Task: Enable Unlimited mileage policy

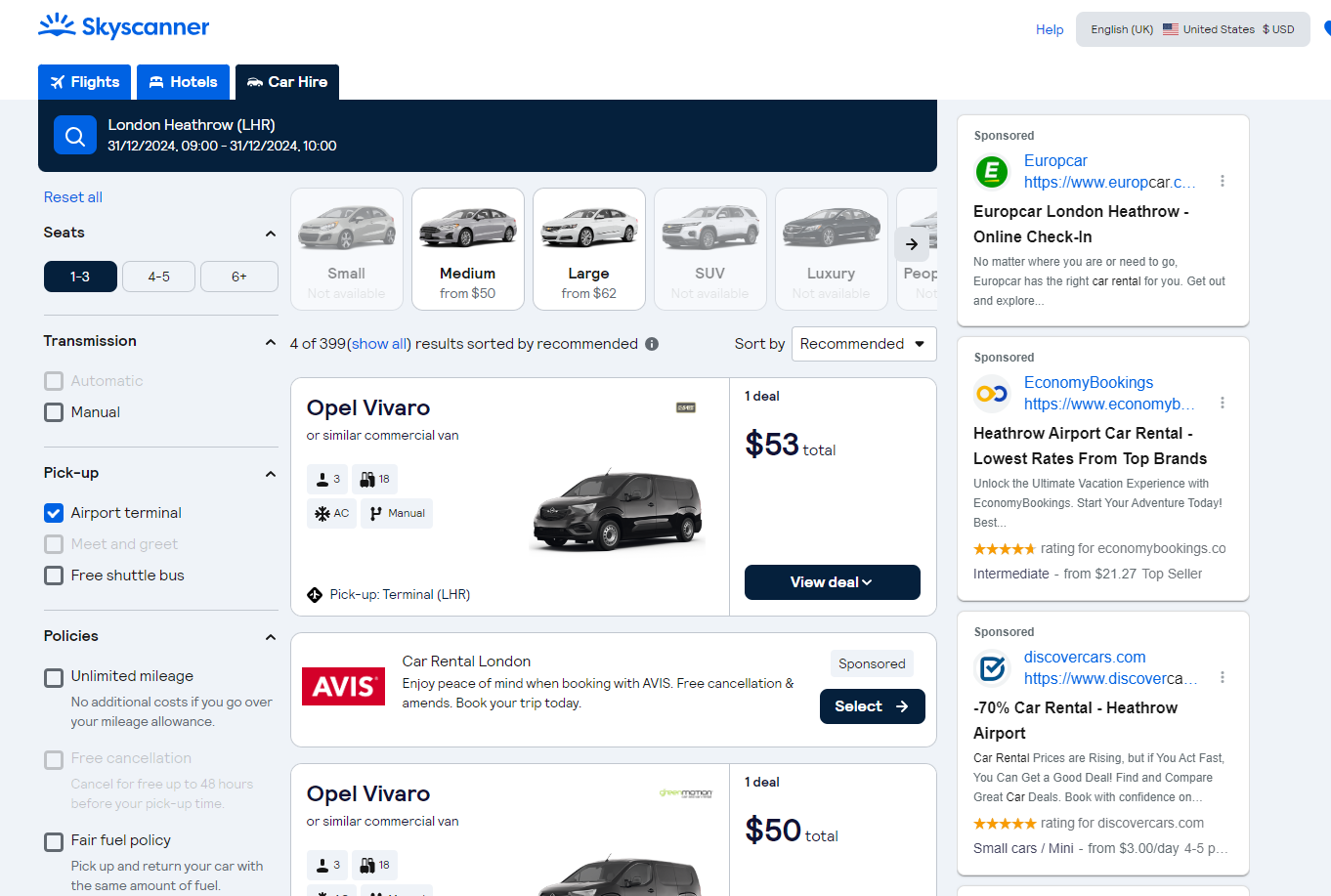Action: (54, 677)
